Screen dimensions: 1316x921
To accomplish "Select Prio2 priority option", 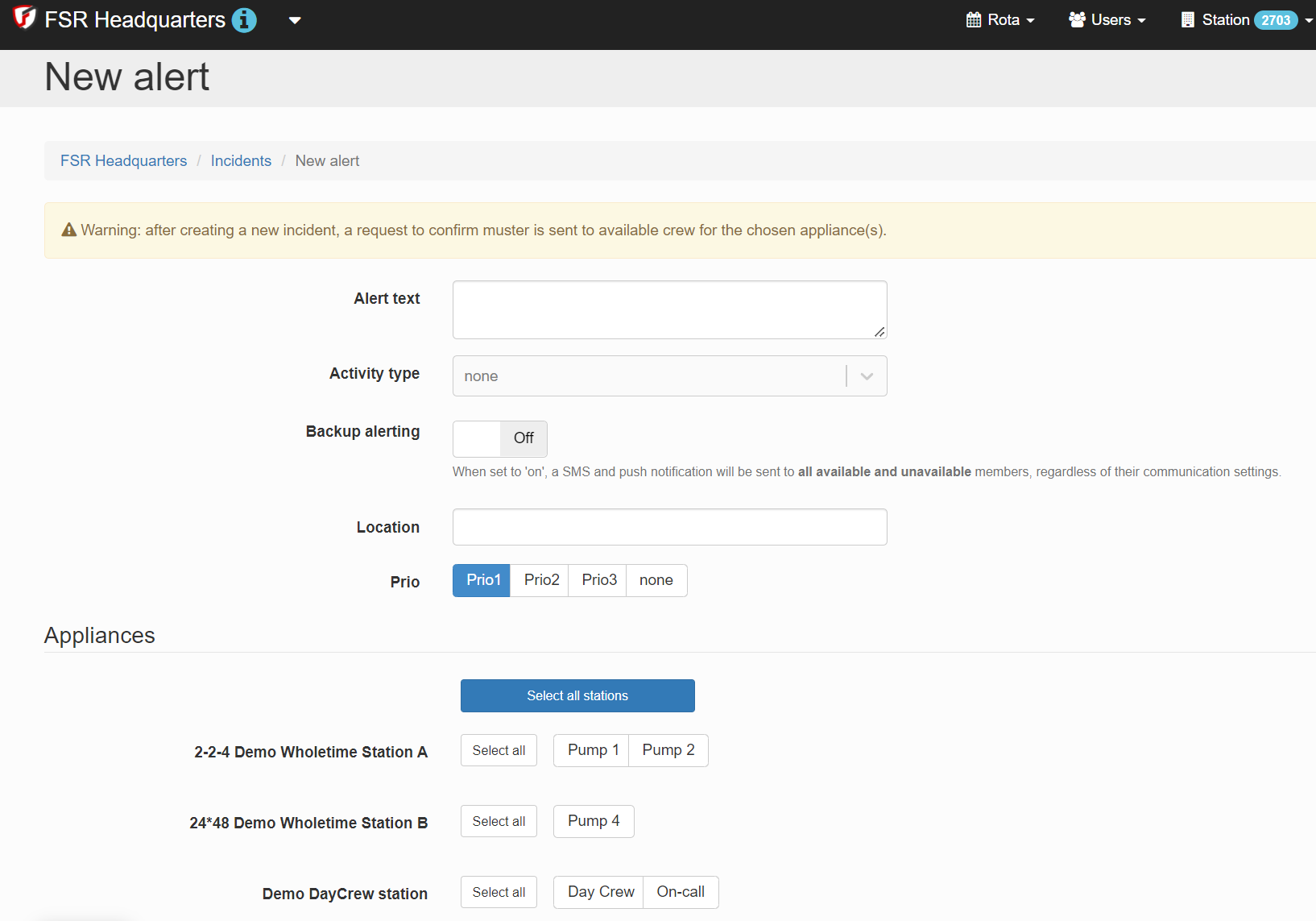I will [x=541, y=580].
